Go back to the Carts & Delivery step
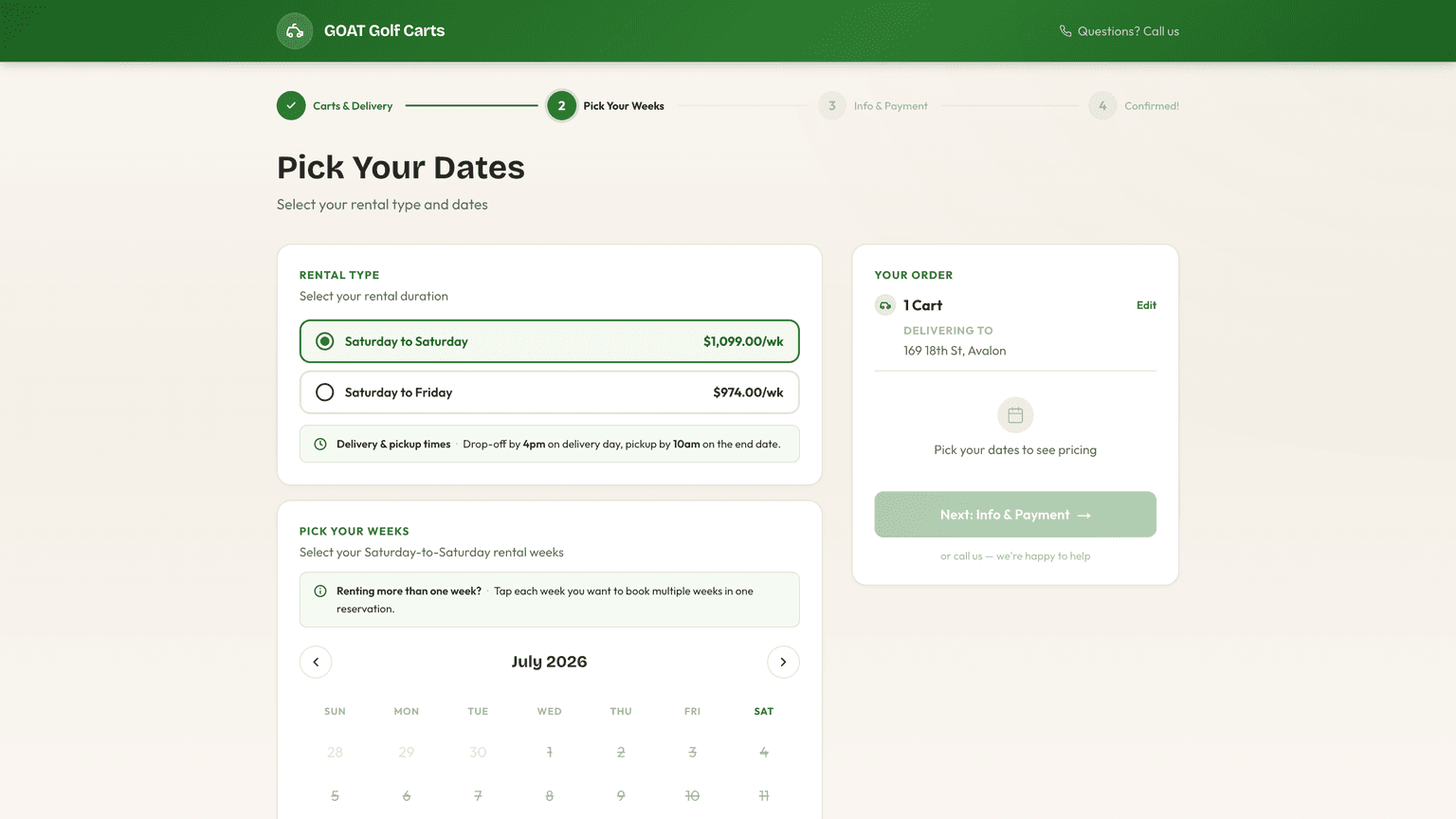Image resolution: width=1456 pixels, height=819 pixels. click(x=335, y=106)
